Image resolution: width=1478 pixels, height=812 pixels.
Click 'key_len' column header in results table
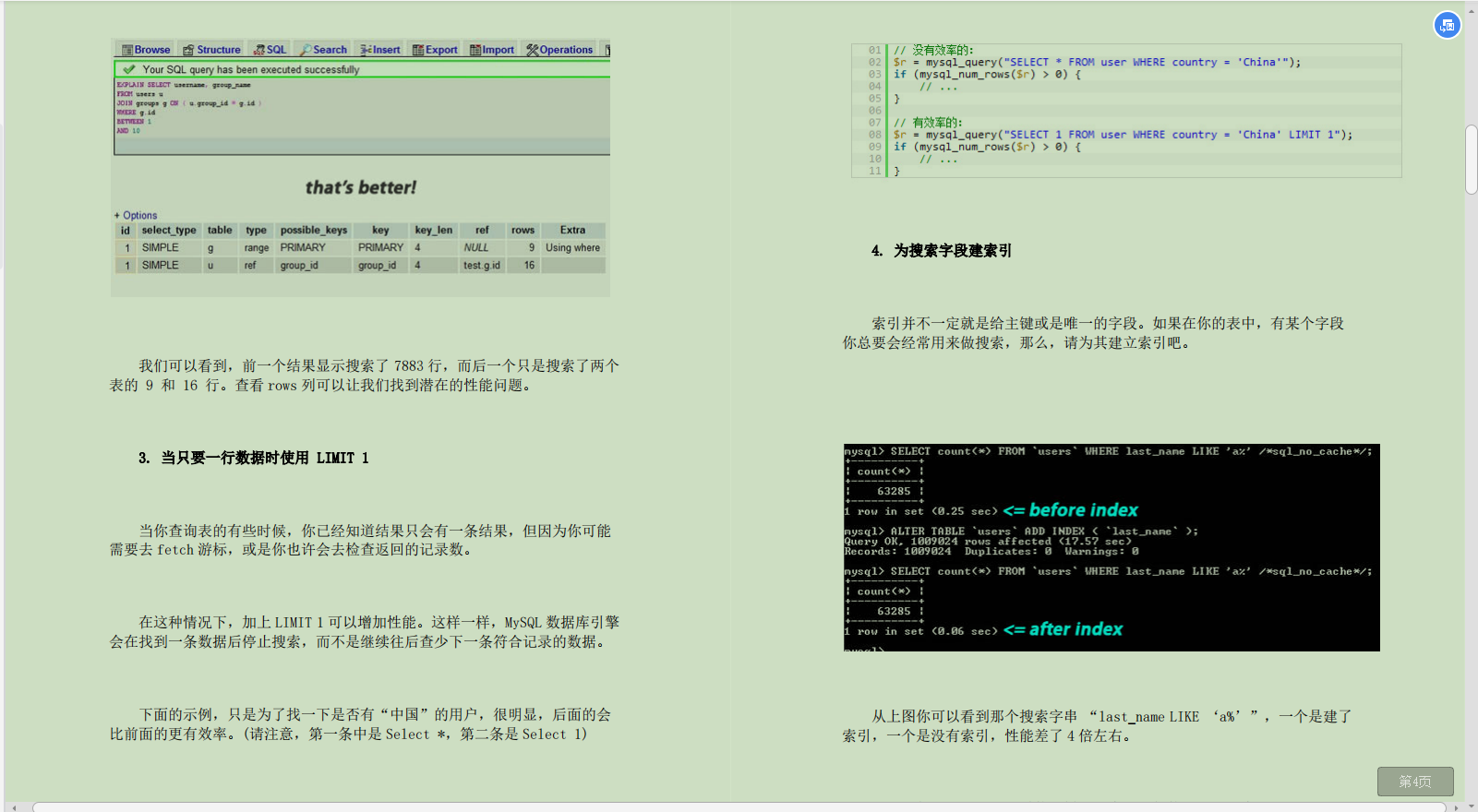434,230
